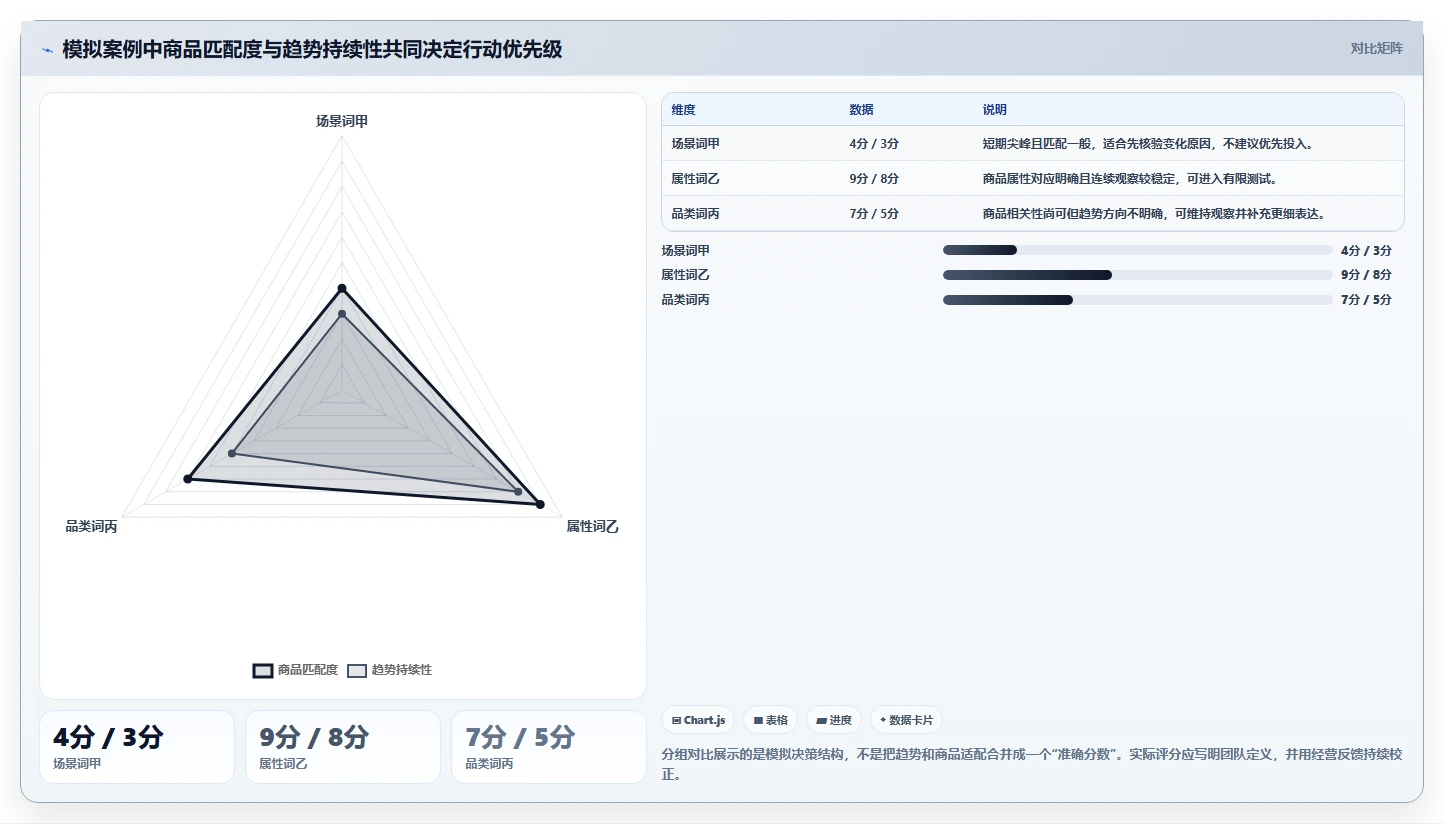Click the 说明 column header
This screenshot has width=1444, height=824.
[995, 109]
